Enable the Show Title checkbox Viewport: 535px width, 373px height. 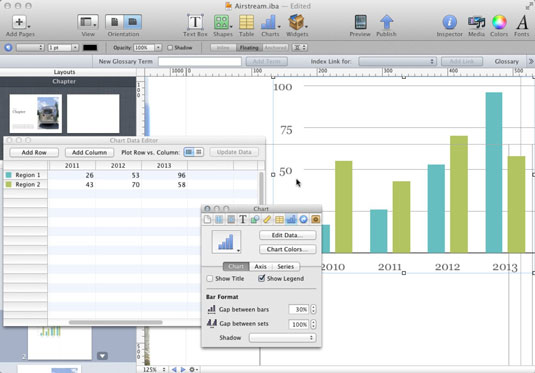[210, 278]
